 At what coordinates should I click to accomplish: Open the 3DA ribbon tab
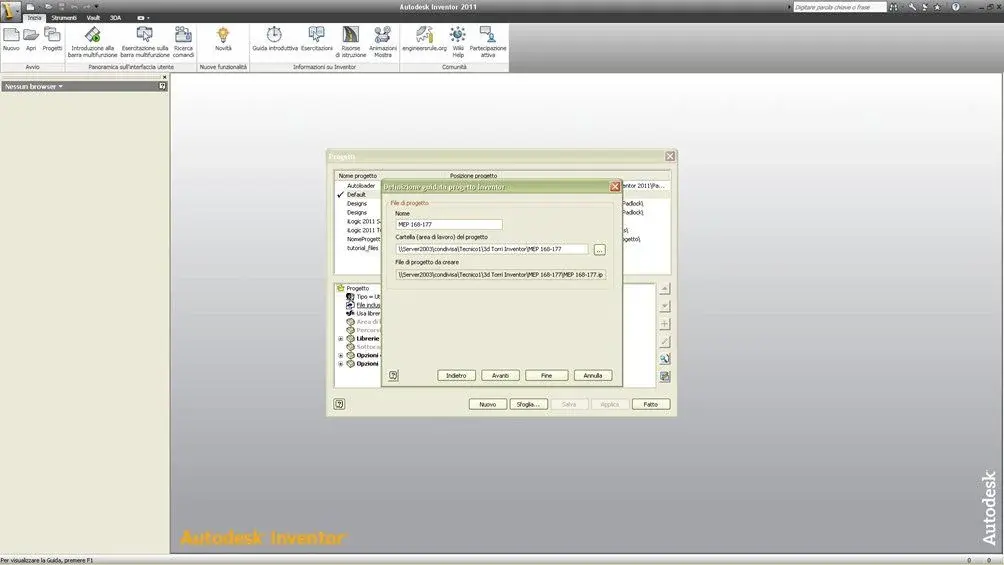click(115, 18)
